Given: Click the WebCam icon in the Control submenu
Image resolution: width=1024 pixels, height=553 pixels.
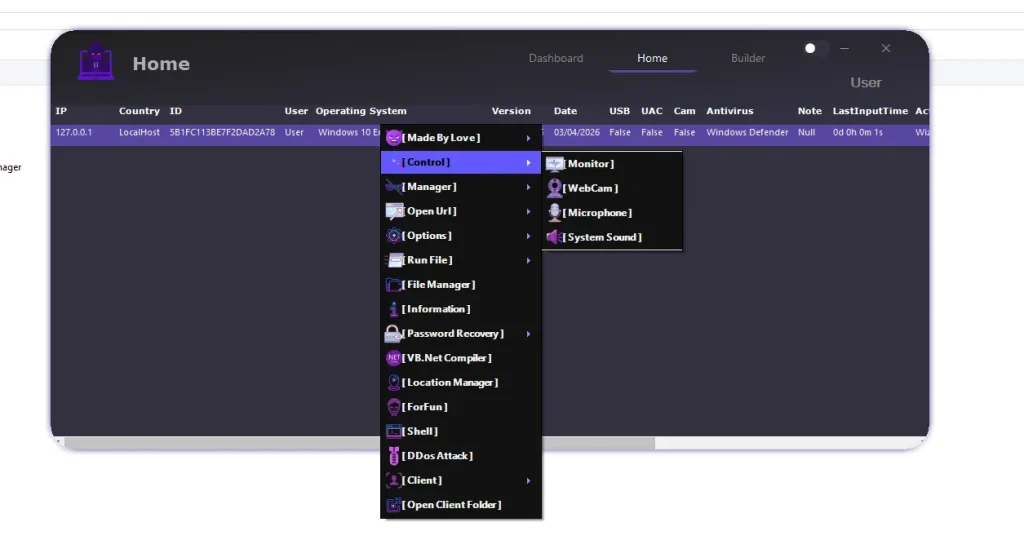Looking at the screenshot, I should point(554,188).
